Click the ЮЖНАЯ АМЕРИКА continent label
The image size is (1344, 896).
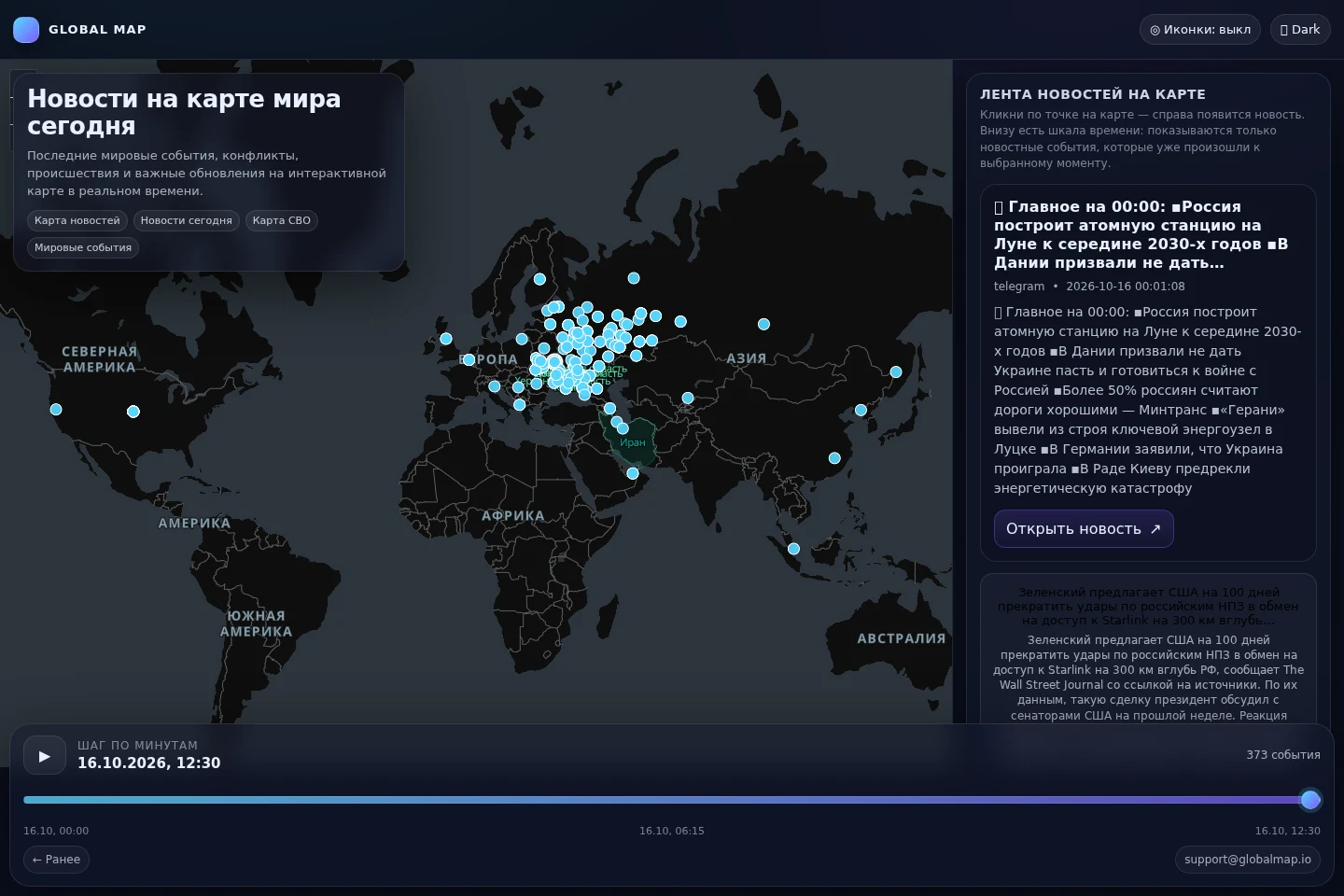pyautogui.click(x=257, y=623)
